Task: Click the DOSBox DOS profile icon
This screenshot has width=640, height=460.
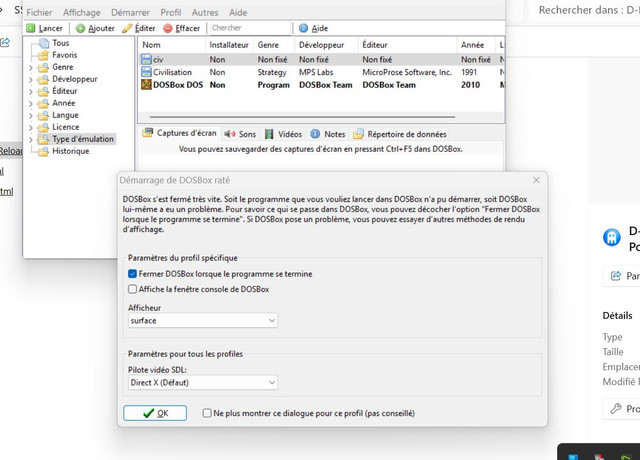Action: [x=146, y=85]
